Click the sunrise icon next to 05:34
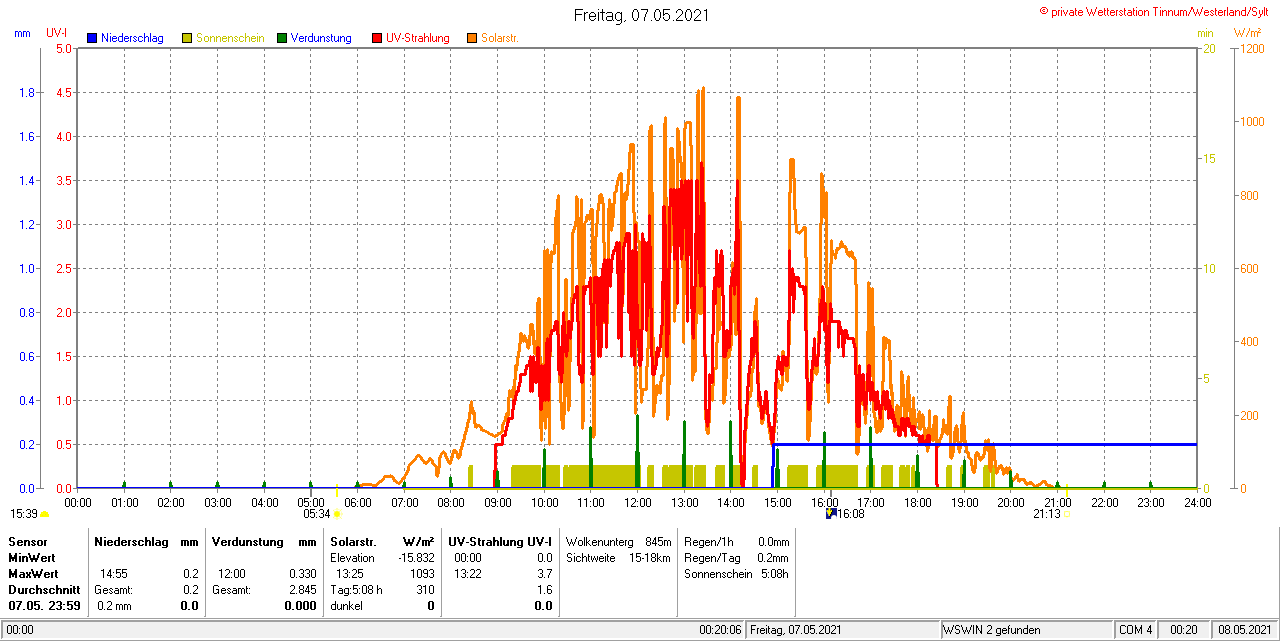 click(336, 514)
